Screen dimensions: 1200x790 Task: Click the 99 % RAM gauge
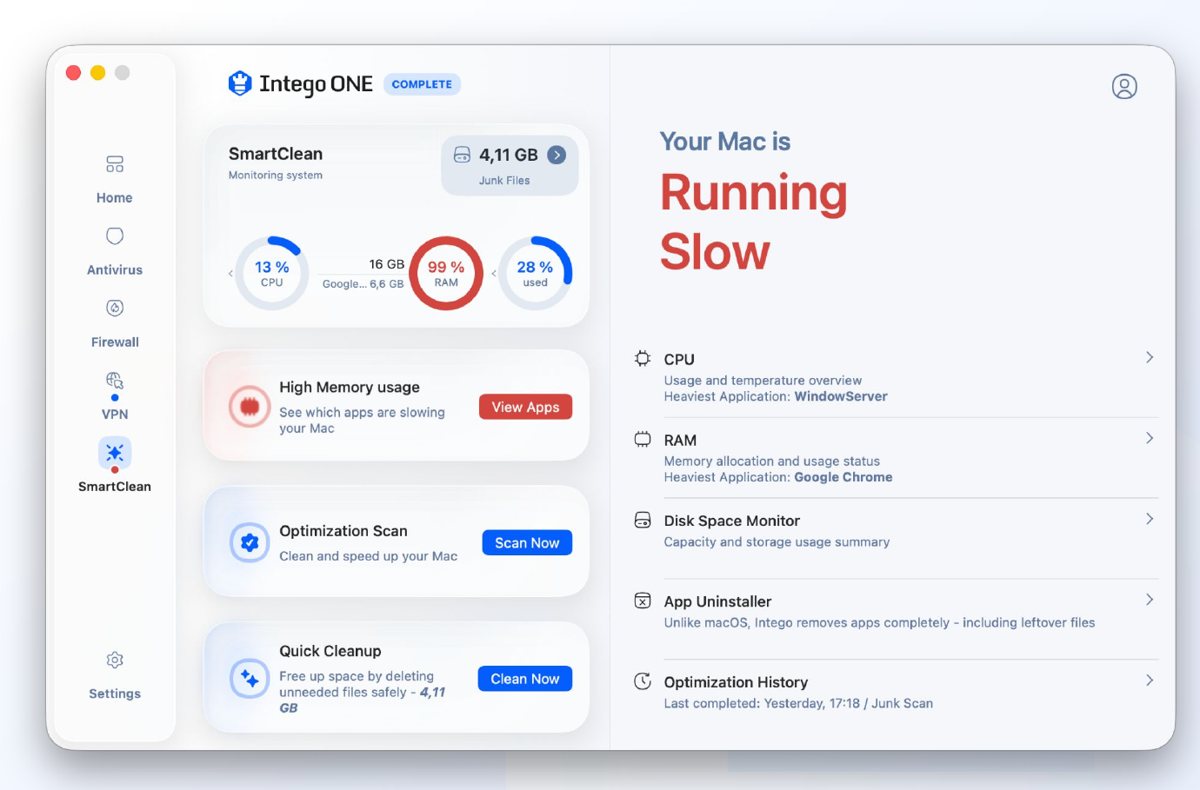[446, 273]
